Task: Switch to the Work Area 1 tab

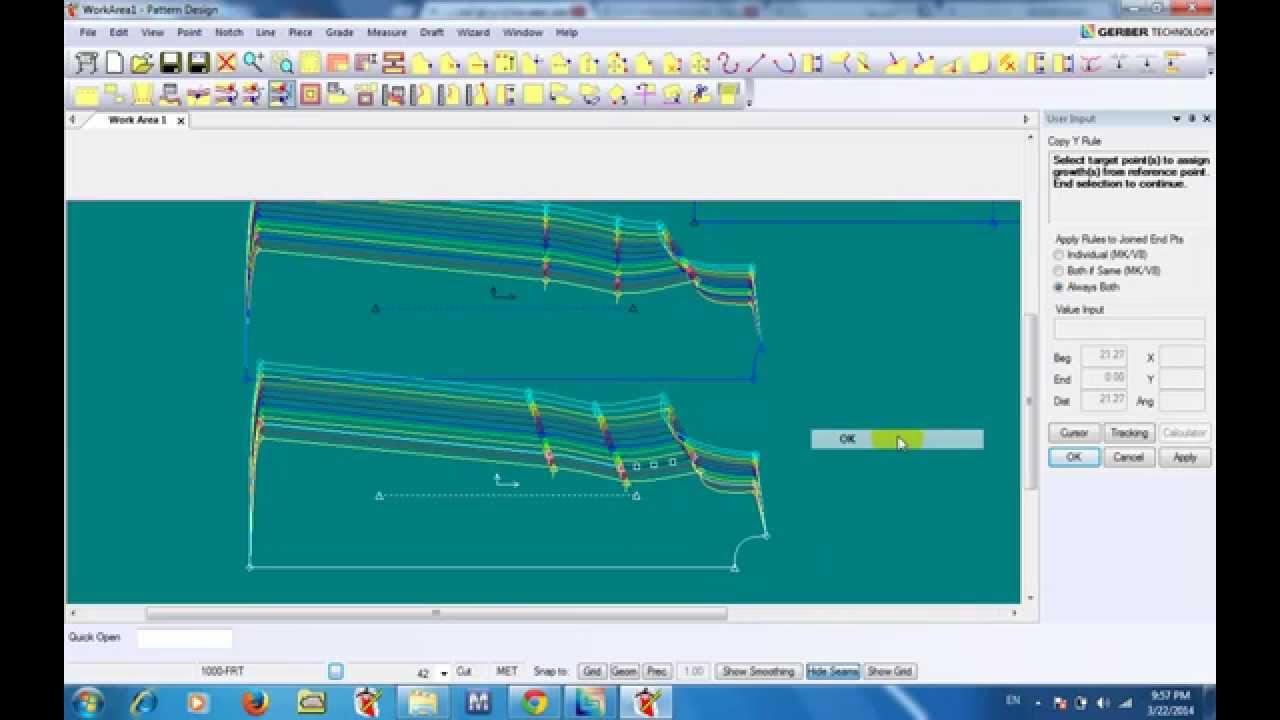Action: (137, 120)
